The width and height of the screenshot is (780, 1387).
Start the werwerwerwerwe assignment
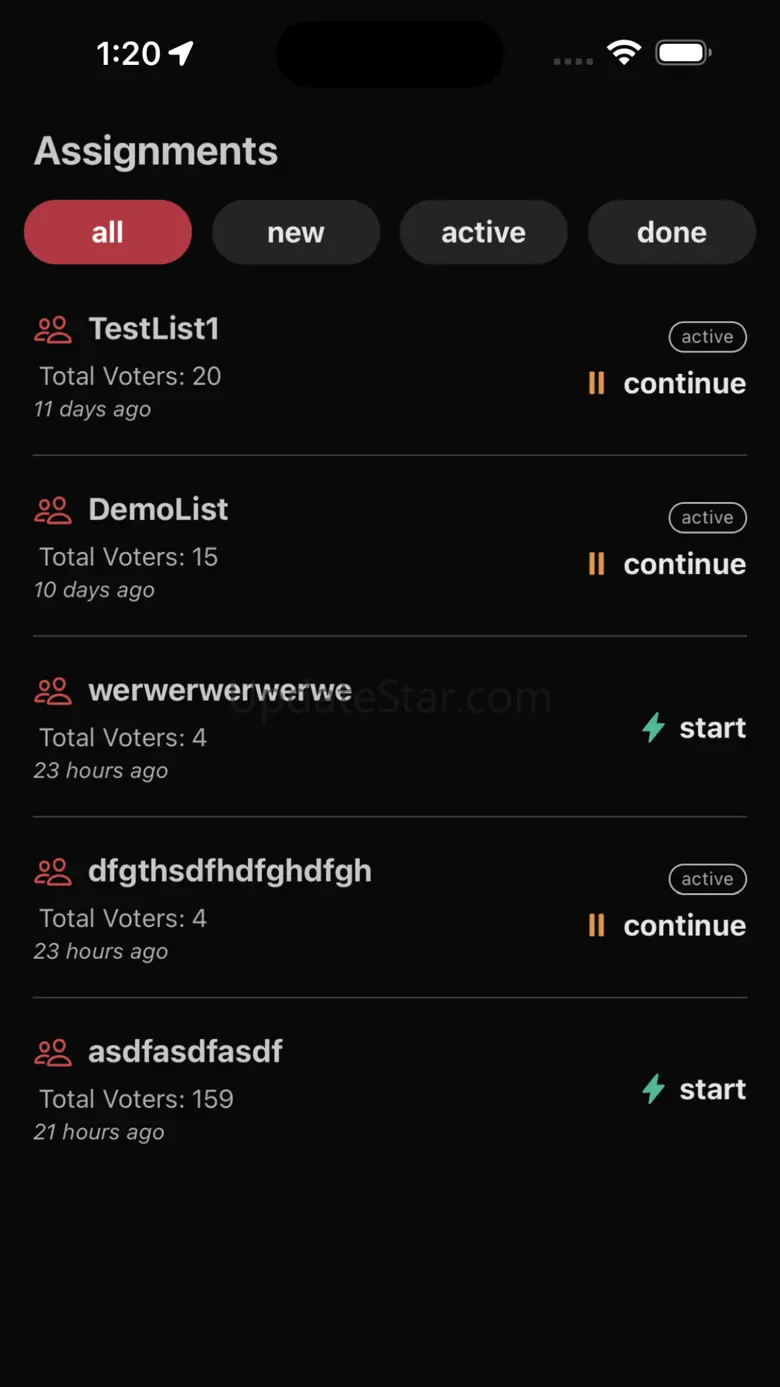point(712,727)
